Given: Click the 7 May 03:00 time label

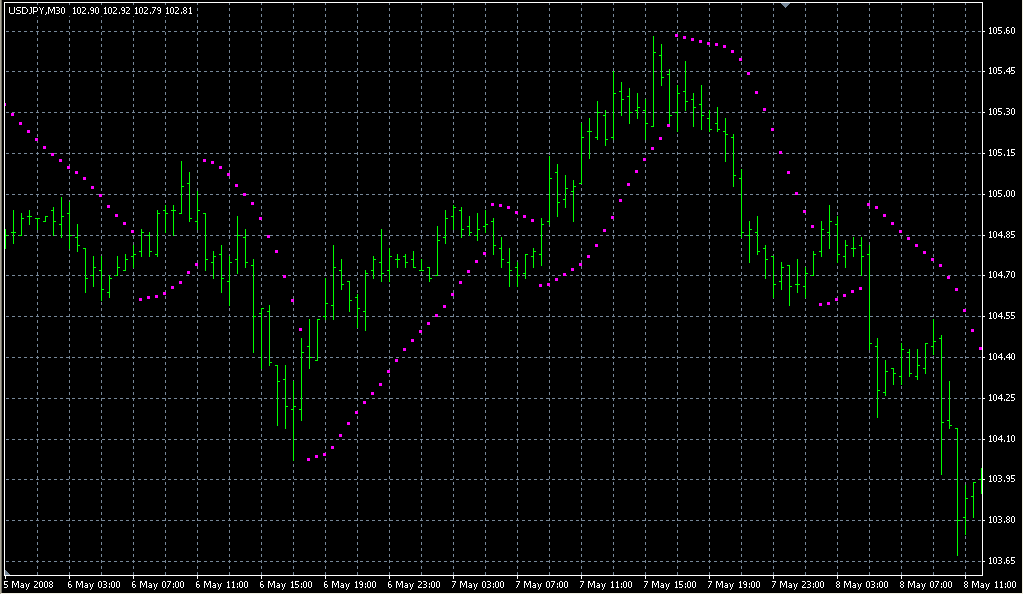Looking at the screenshot, I should 478,584.
